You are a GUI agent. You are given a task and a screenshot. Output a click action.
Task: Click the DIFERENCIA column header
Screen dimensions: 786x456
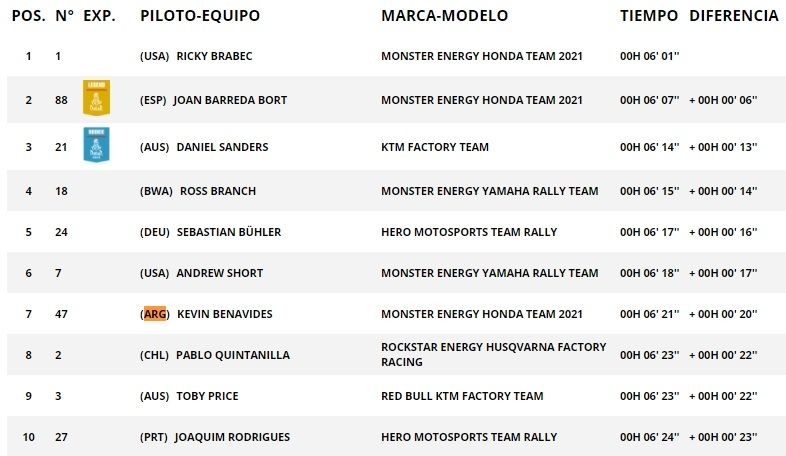pos(734,16)
